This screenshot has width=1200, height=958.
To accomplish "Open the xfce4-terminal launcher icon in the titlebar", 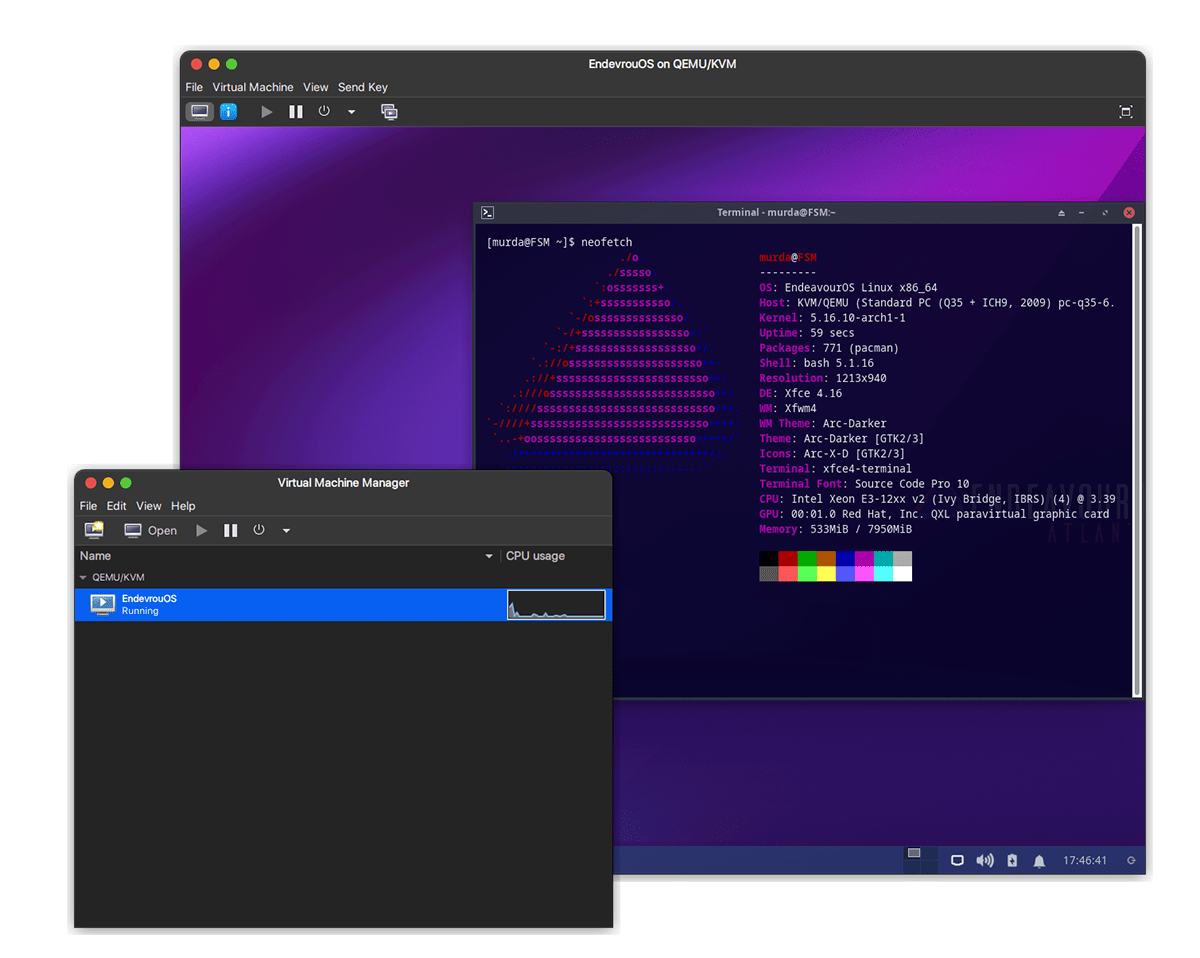I will [x=488, y=212].
